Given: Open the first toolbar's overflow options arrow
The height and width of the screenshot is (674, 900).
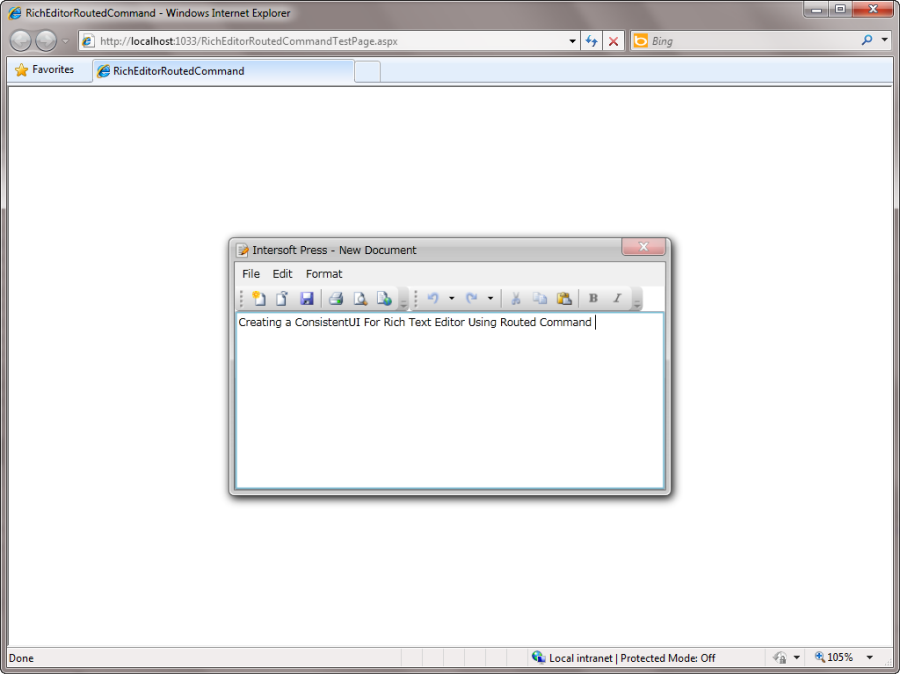Looking at the screenshot, I should (x=404, y=299).
